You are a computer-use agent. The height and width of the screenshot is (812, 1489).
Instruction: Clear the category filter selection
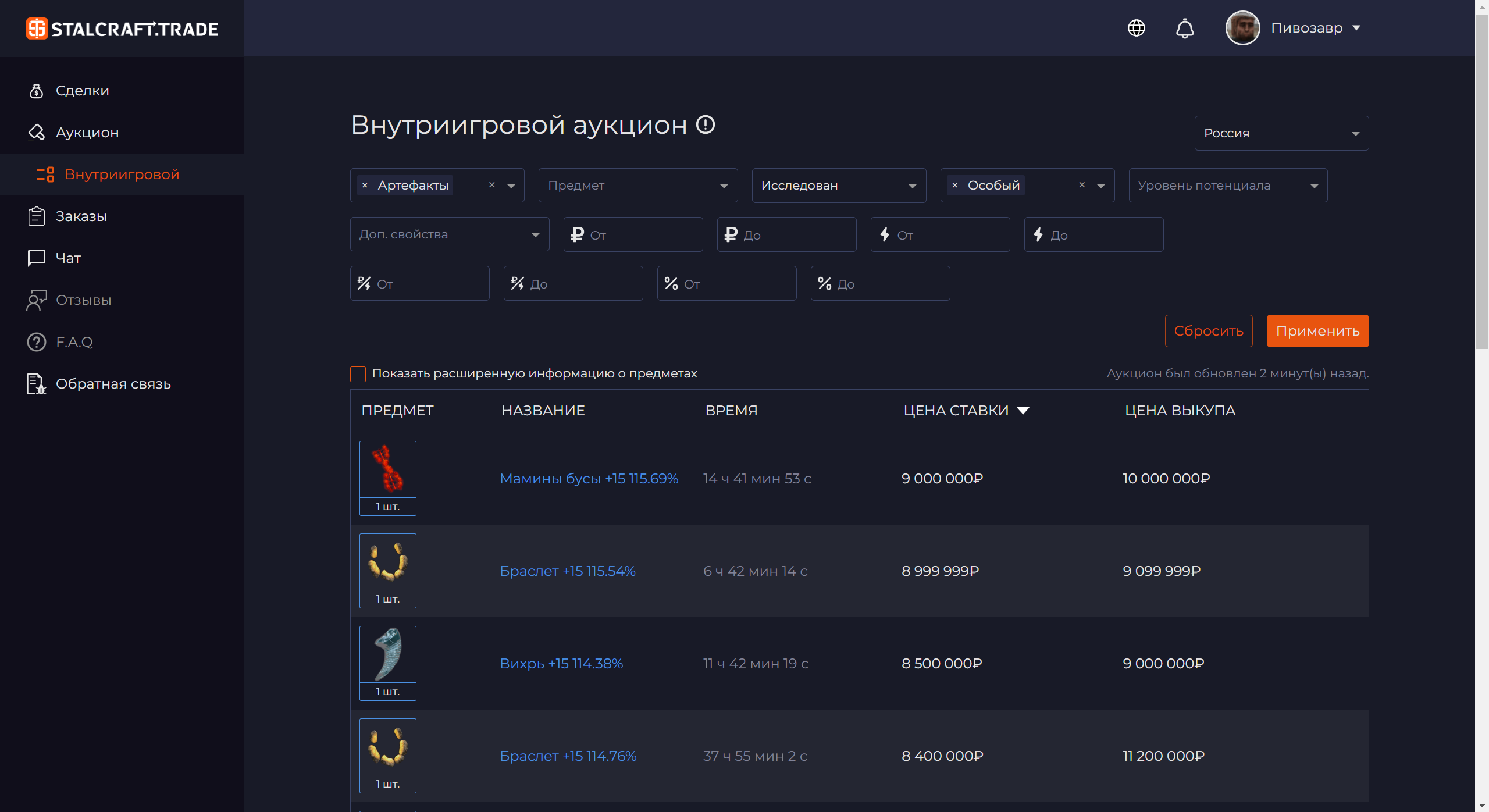pos(492,185)
